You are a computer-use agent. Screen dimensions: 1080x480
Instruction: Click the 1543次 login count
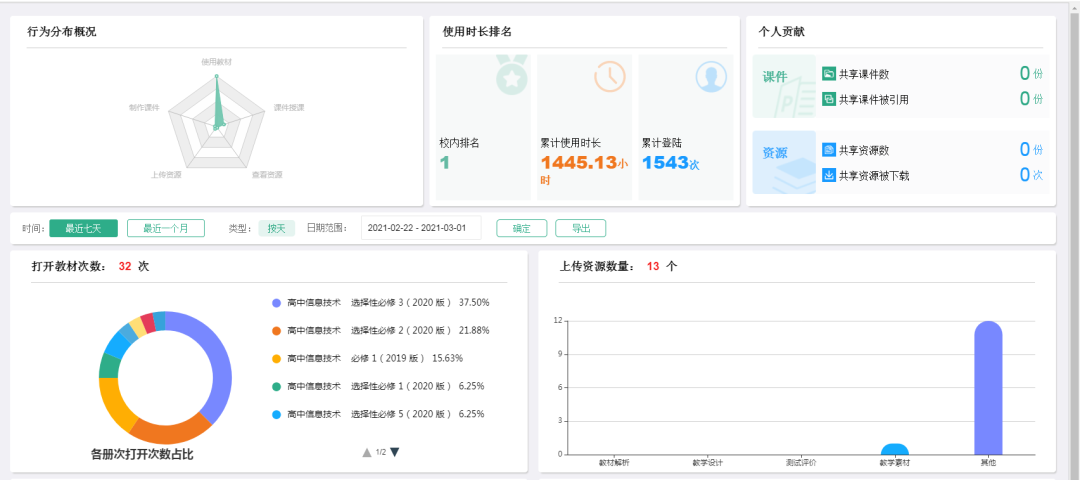pos(670,163)
